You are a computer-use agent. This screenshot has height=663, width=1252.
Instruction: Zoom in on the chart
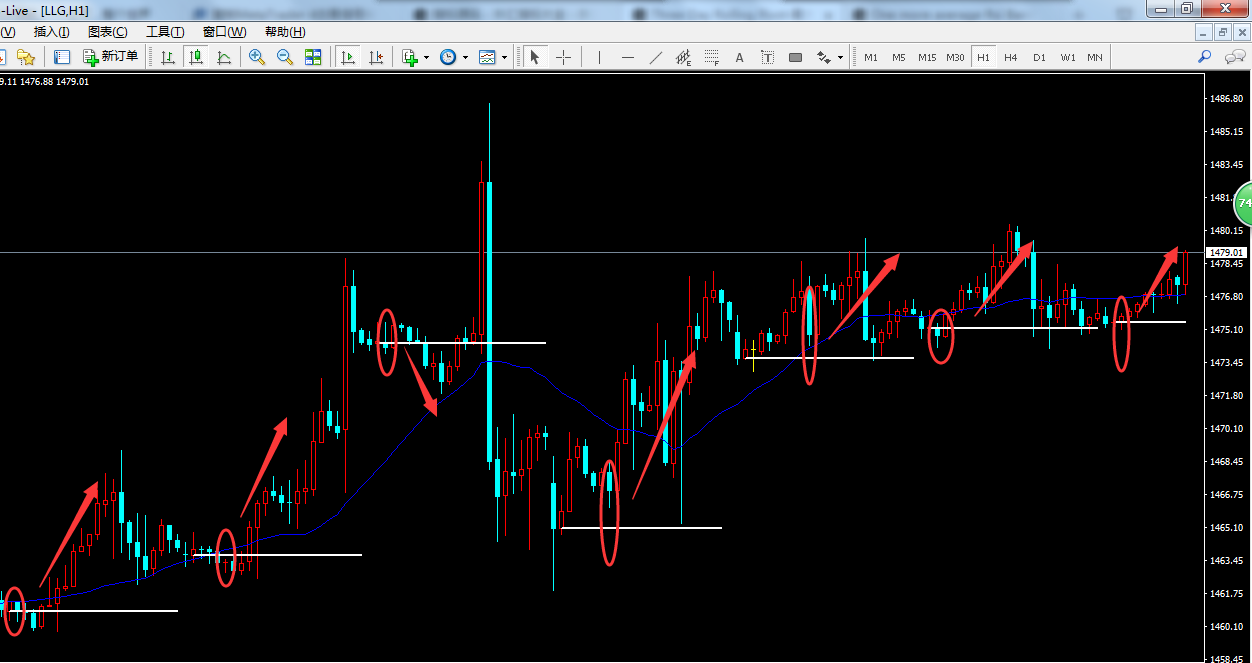coord(257,57)
